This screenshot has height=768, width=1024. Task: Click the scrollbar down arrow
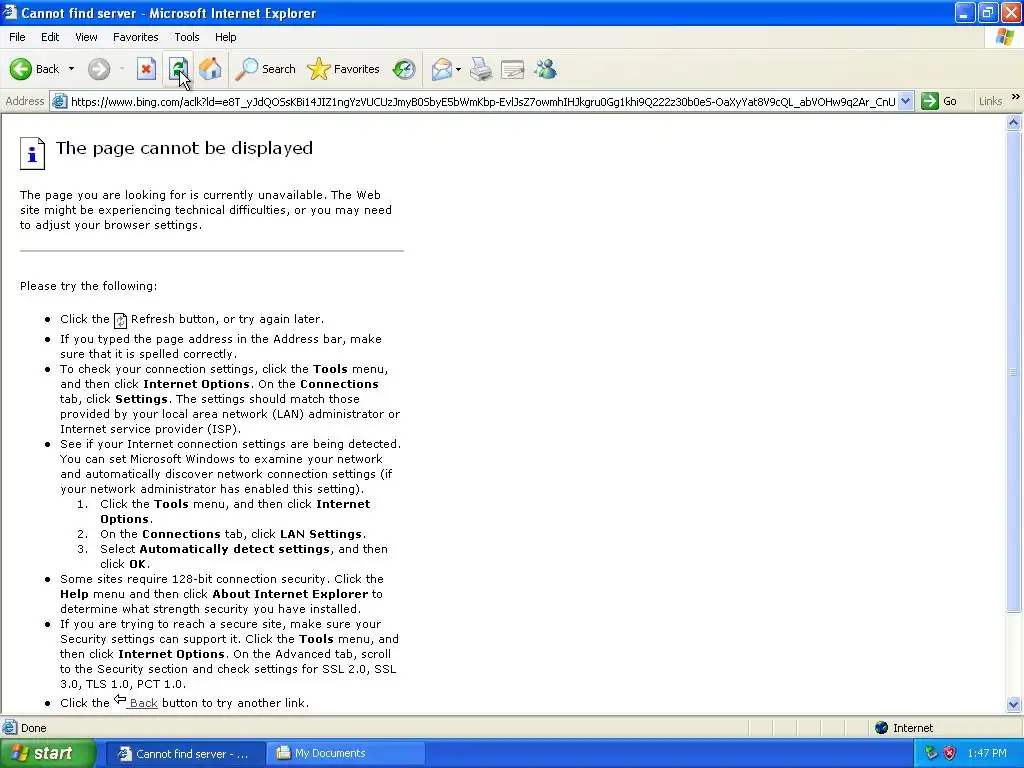[x=1014, y=704]
